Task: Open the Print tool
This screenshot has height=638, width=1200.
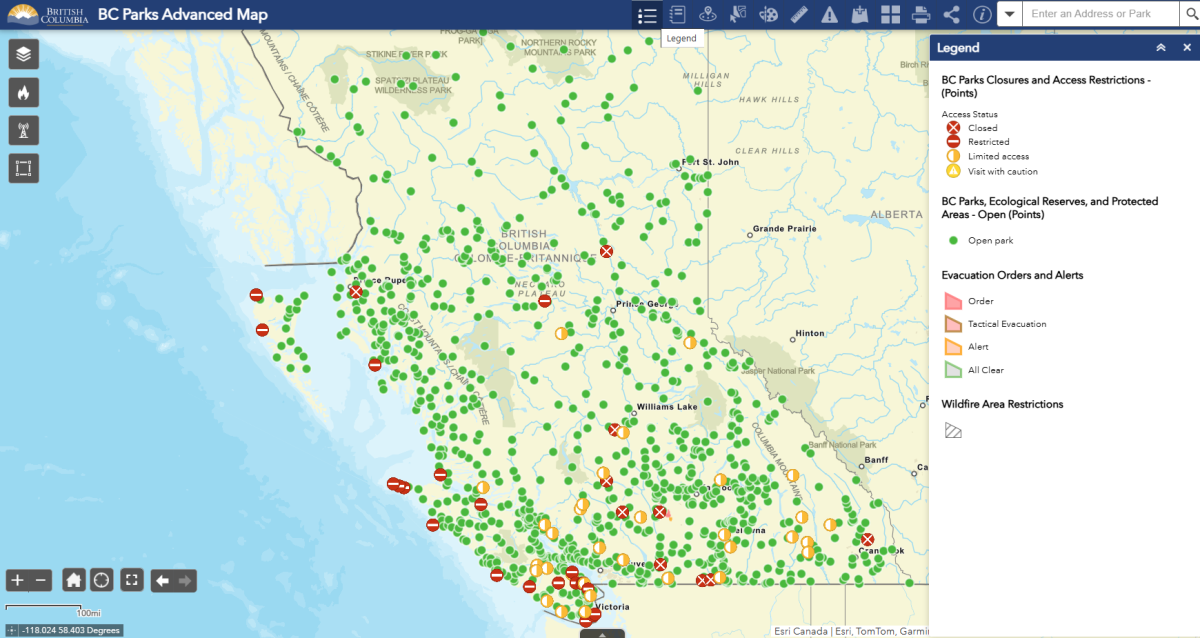Action: [919, 14]
